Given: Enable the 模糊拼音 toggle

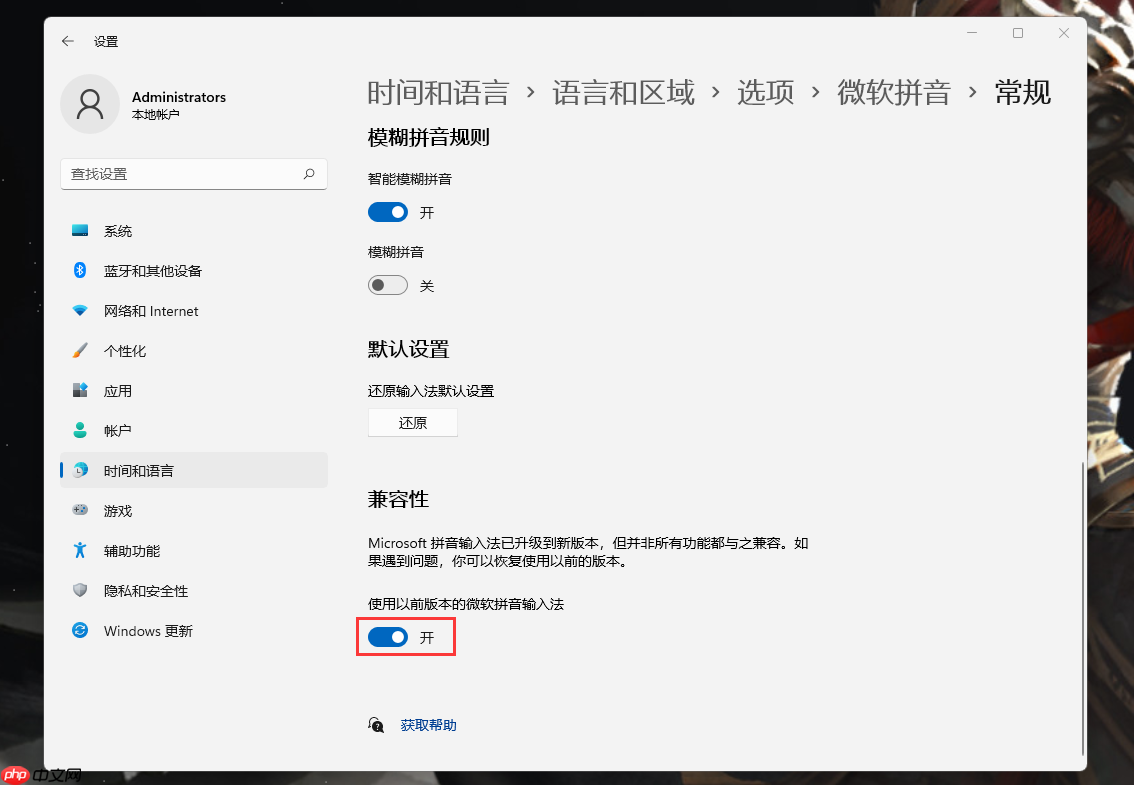Looking at the screenshot, I should (388, 285).
